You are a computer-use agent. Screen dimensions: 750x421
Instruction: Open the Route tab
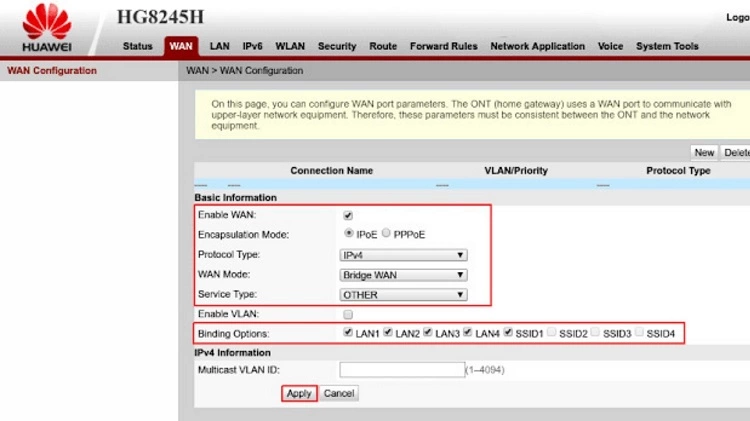click(x=383, y=46)
